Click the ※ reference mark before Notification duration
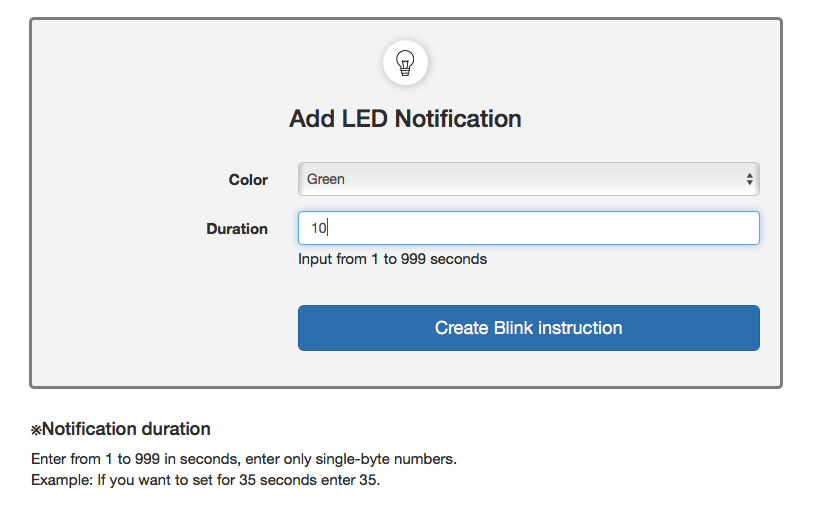 point(36,430)
